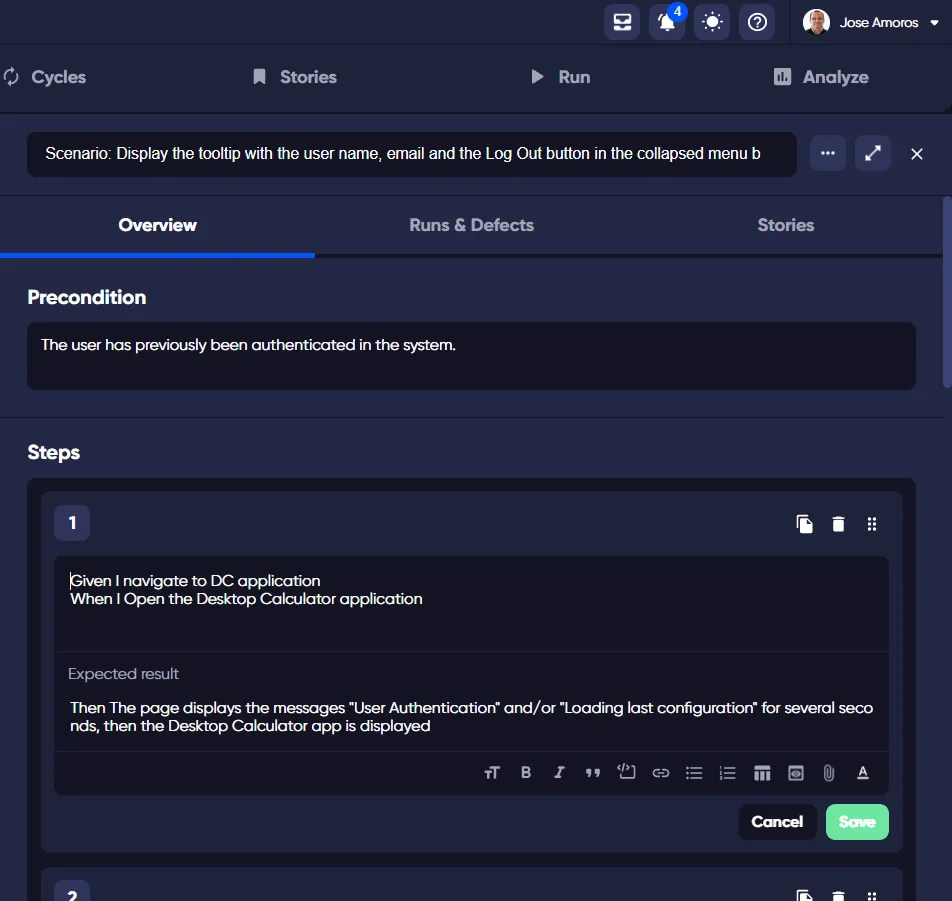Save the step 1 changes

857,822
